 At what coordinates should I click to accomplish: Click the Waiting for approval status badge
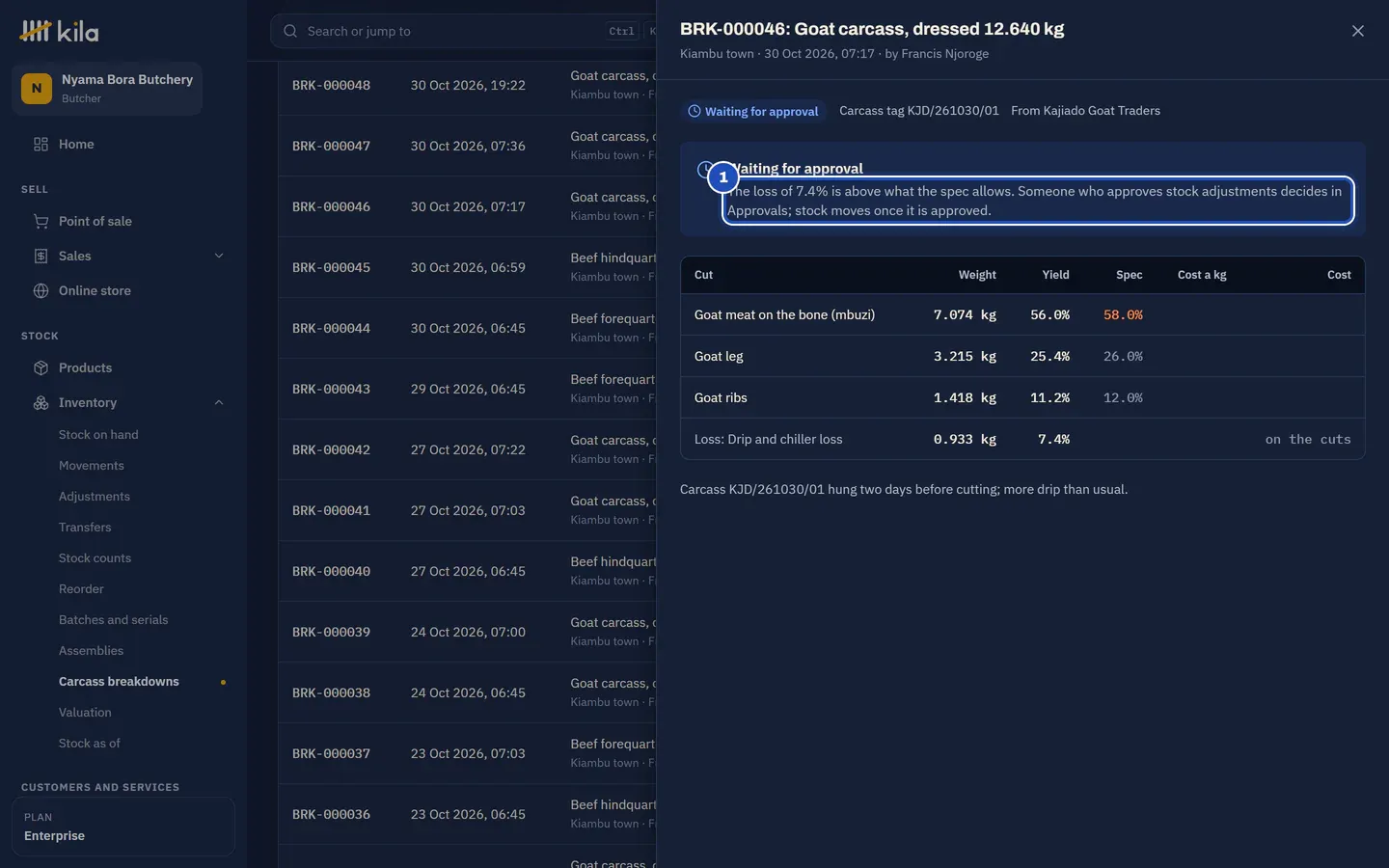tap(753, 111)
